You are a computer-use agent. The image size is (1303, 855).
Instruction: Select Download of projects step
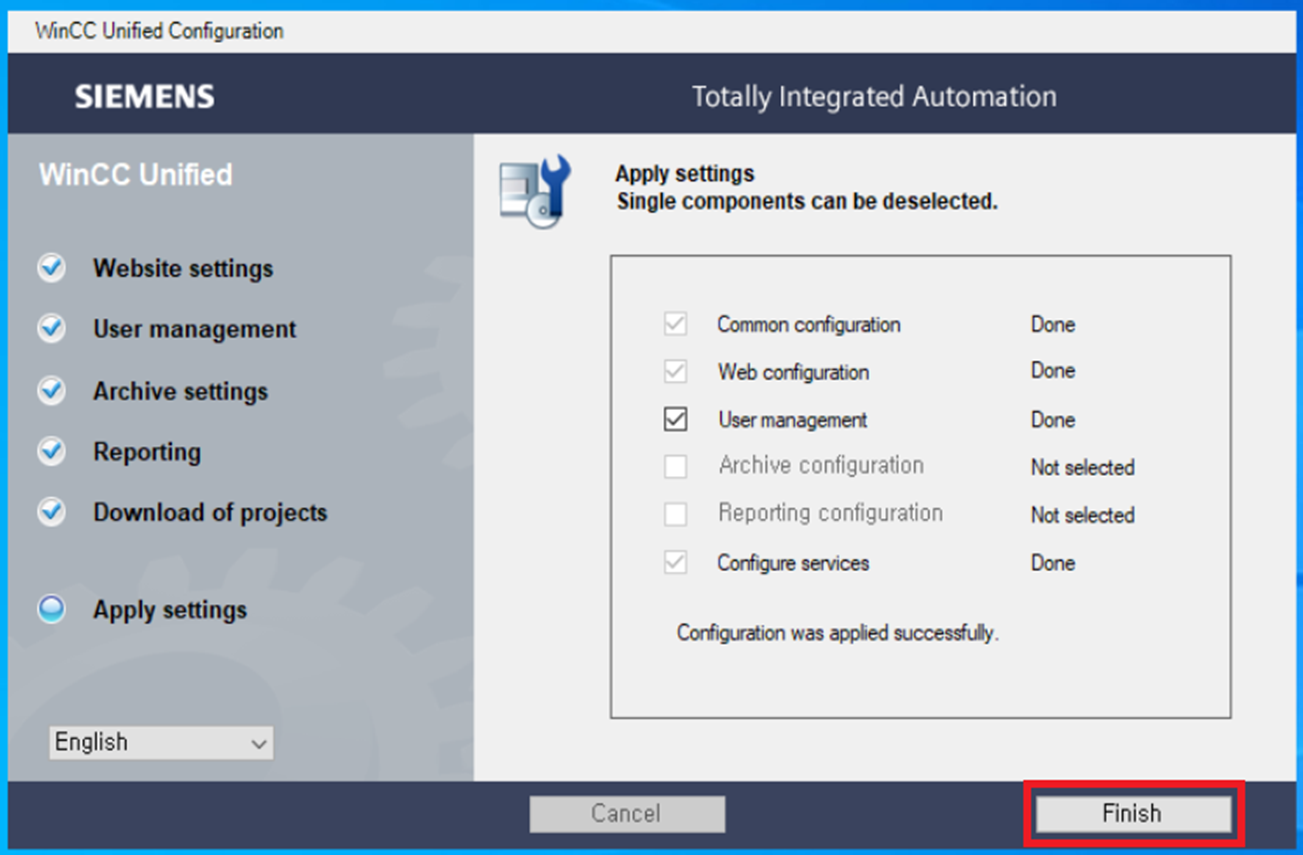(x=210, y=513)
